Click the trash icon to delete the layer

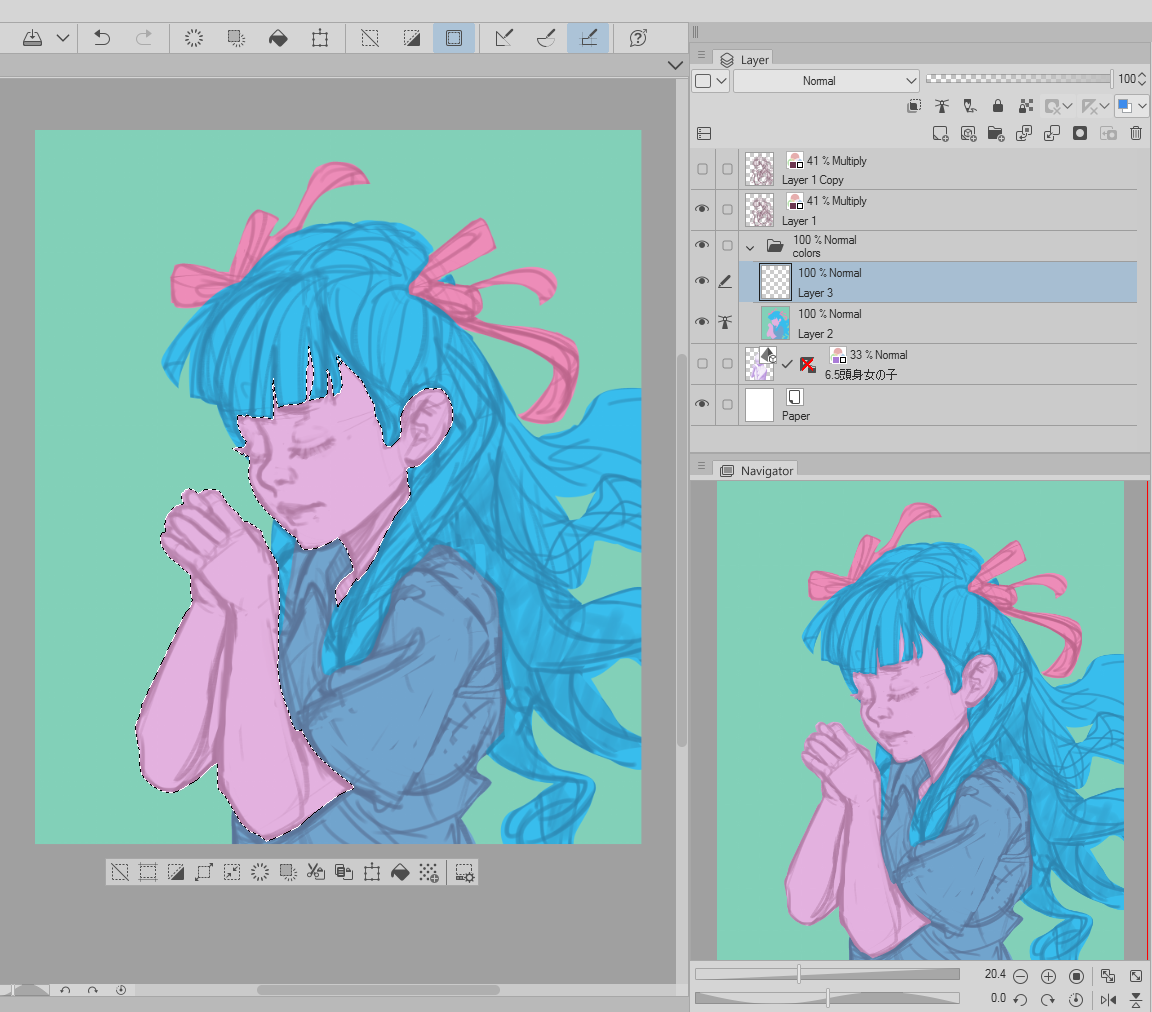(1136, 133)
